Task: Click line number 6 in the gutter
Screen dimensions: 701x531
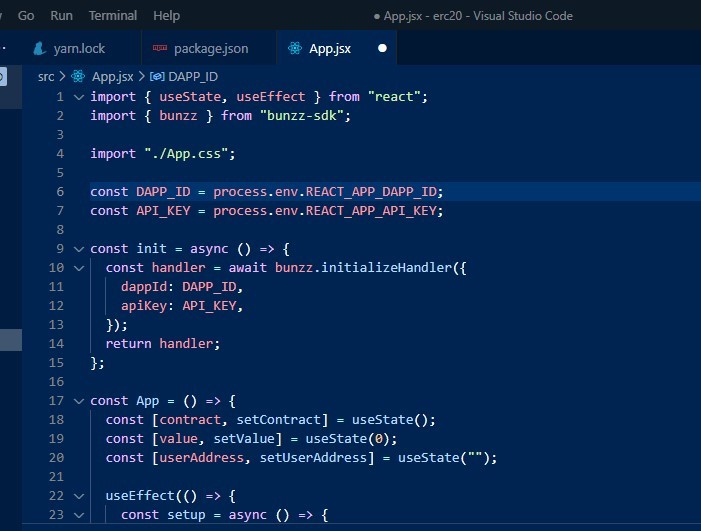Action: pyautogui.click(x=60, y=192)
